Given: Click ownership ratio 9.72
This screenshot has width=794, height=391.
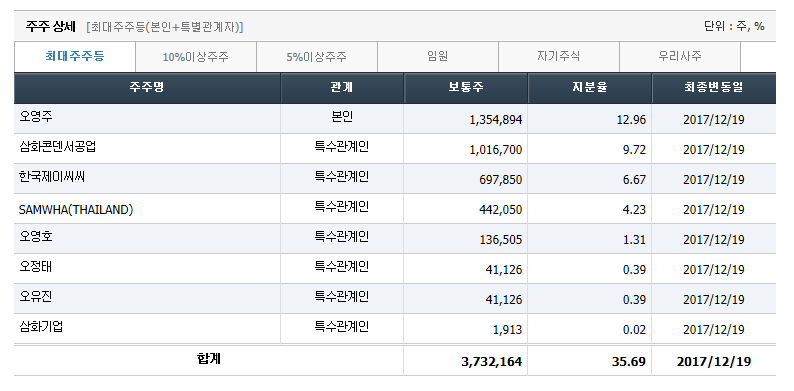Looking at the screenshot, I should [634, 150].
